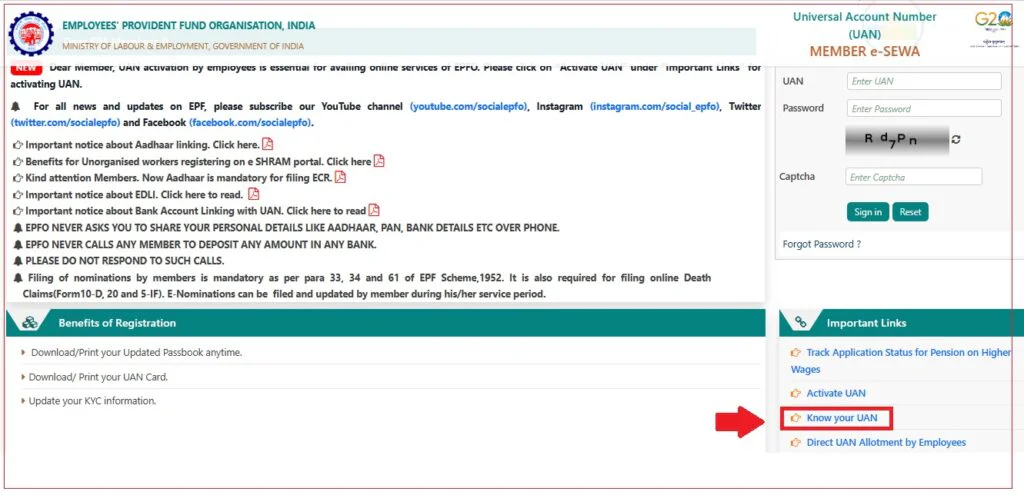
Task: Click hand pointer icon beside Activate UAN
Action: tap(795, 393)
